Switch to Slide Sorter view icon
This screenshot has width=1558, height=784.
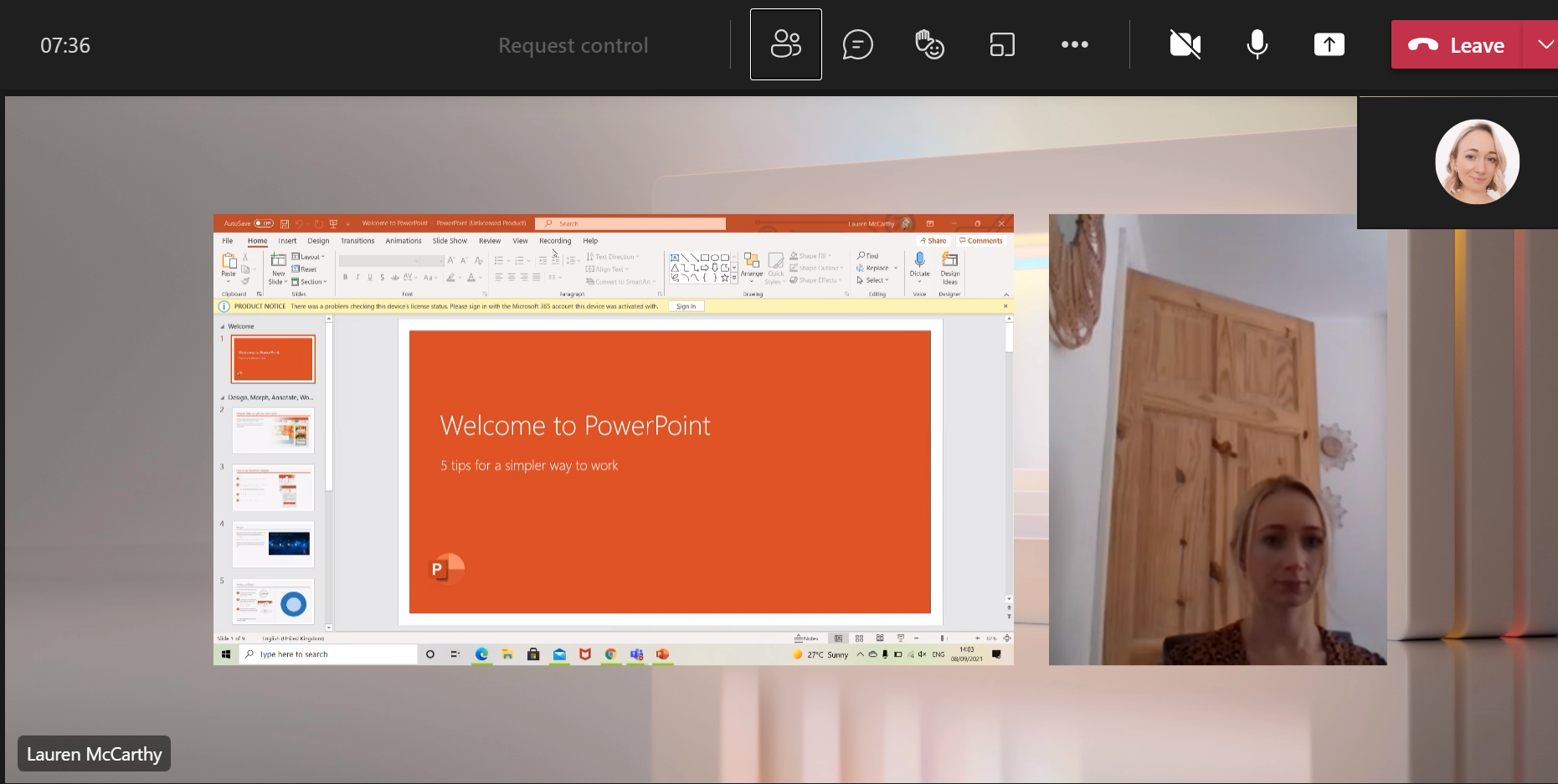click(x=859, y=638)
